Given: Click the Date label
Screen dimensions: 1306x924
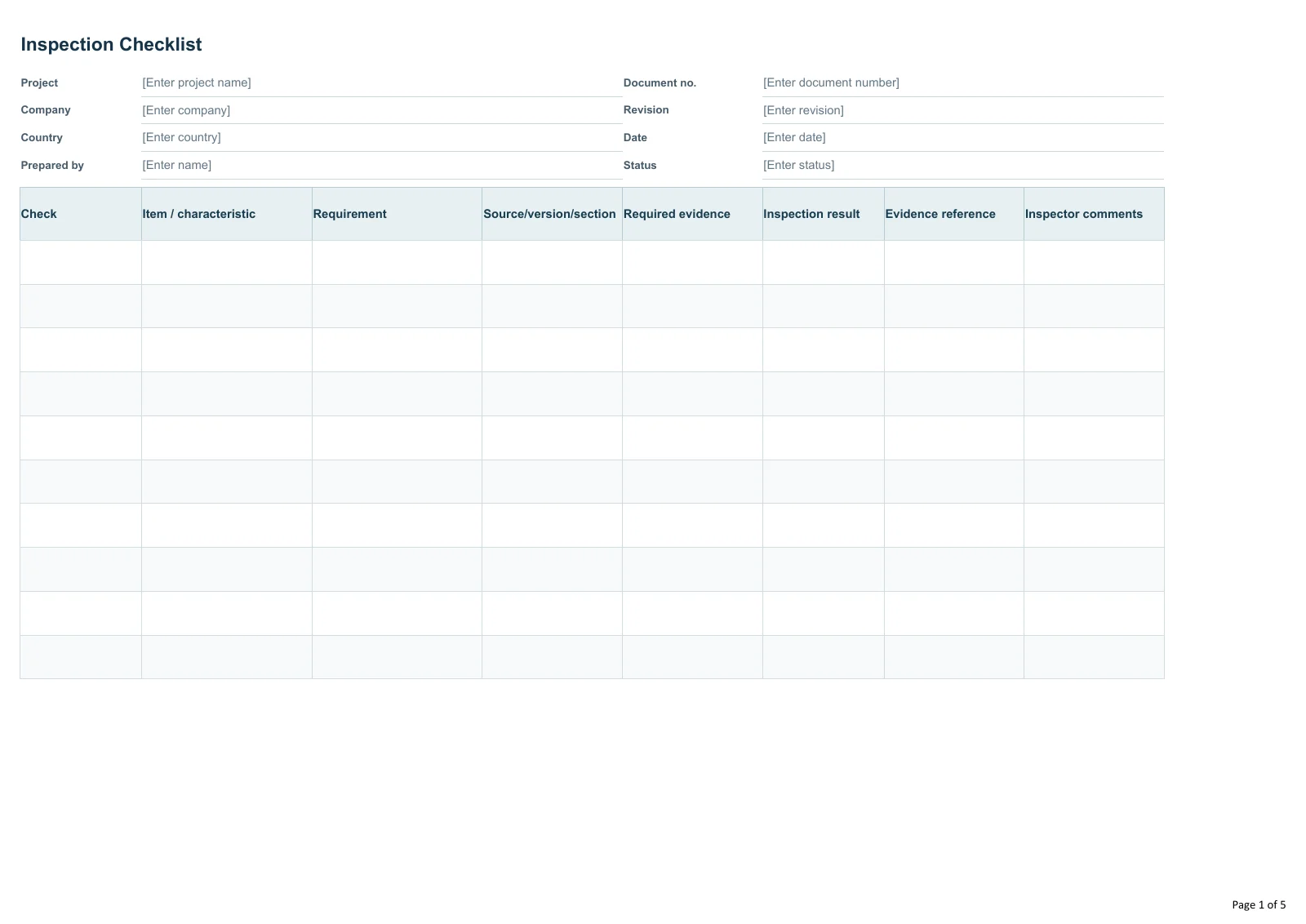Looking at the screenshot, I should tap(635, 138).
